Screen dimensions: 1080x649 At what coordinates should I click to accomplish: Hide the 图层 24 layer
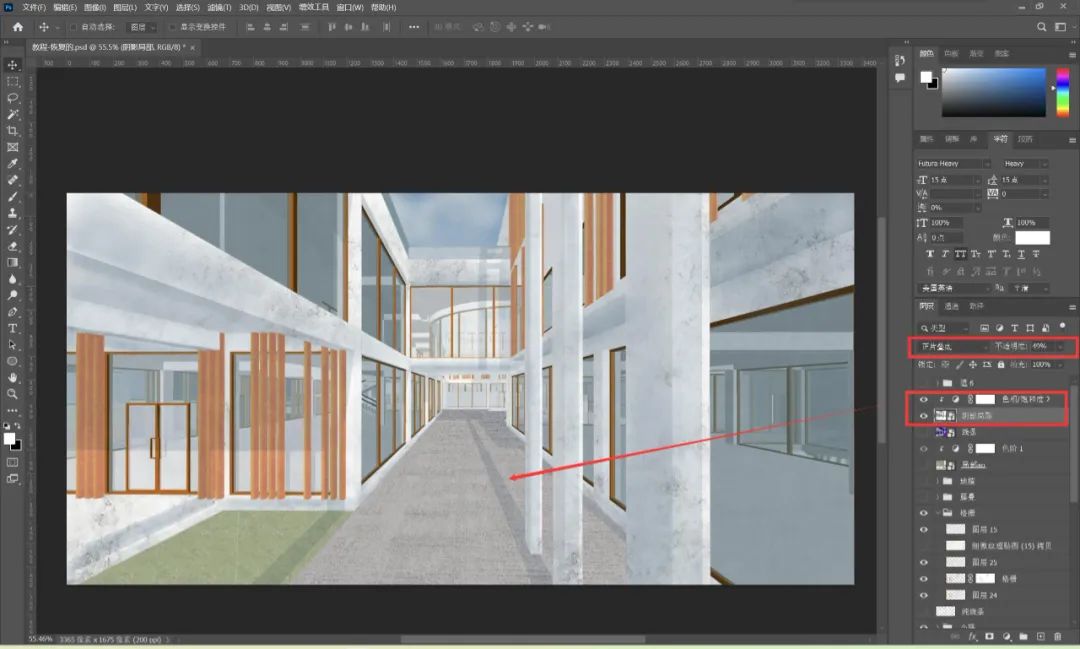(x=924, y=595)
